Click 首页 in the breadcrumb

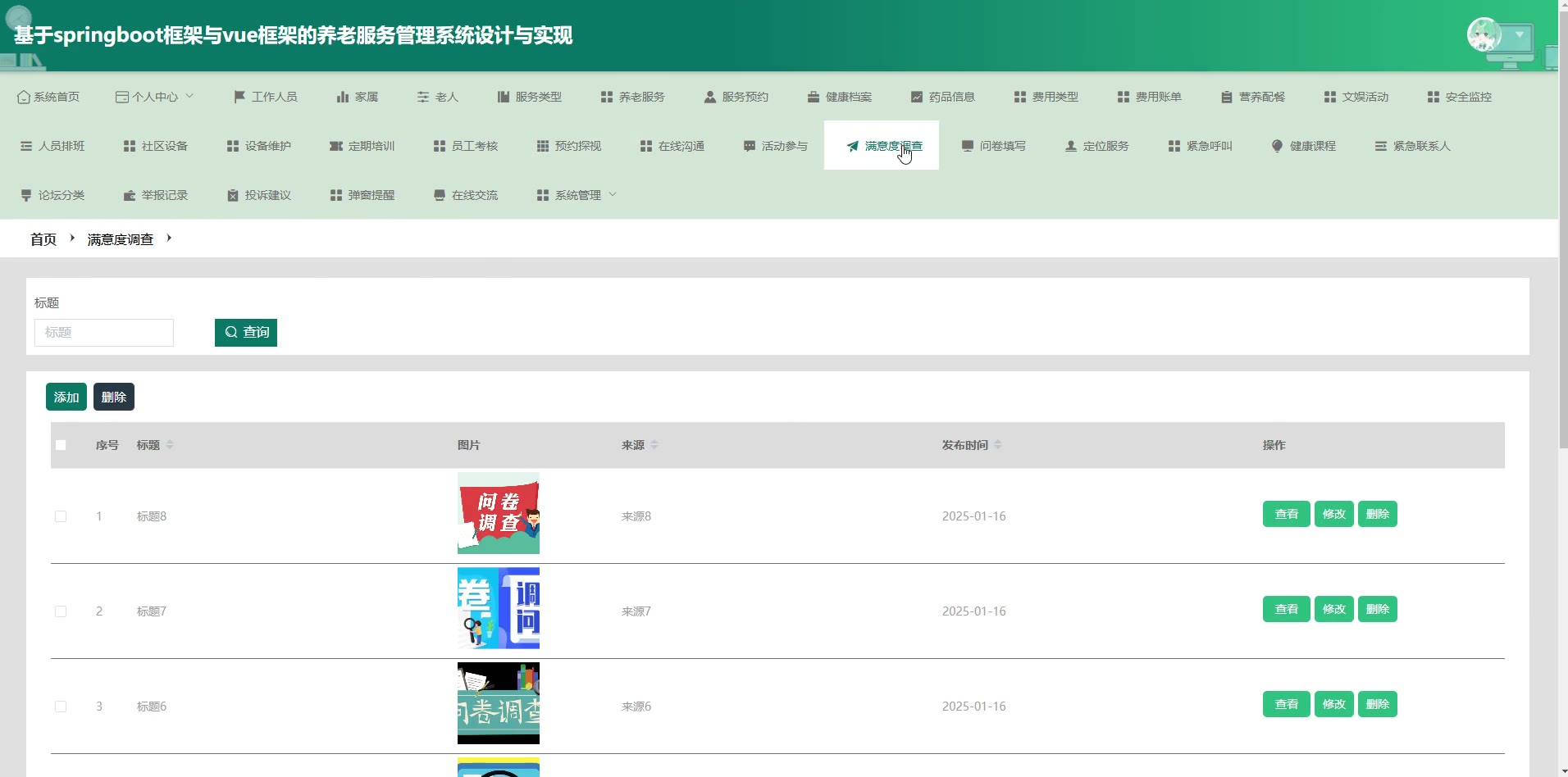pos(43,239)
